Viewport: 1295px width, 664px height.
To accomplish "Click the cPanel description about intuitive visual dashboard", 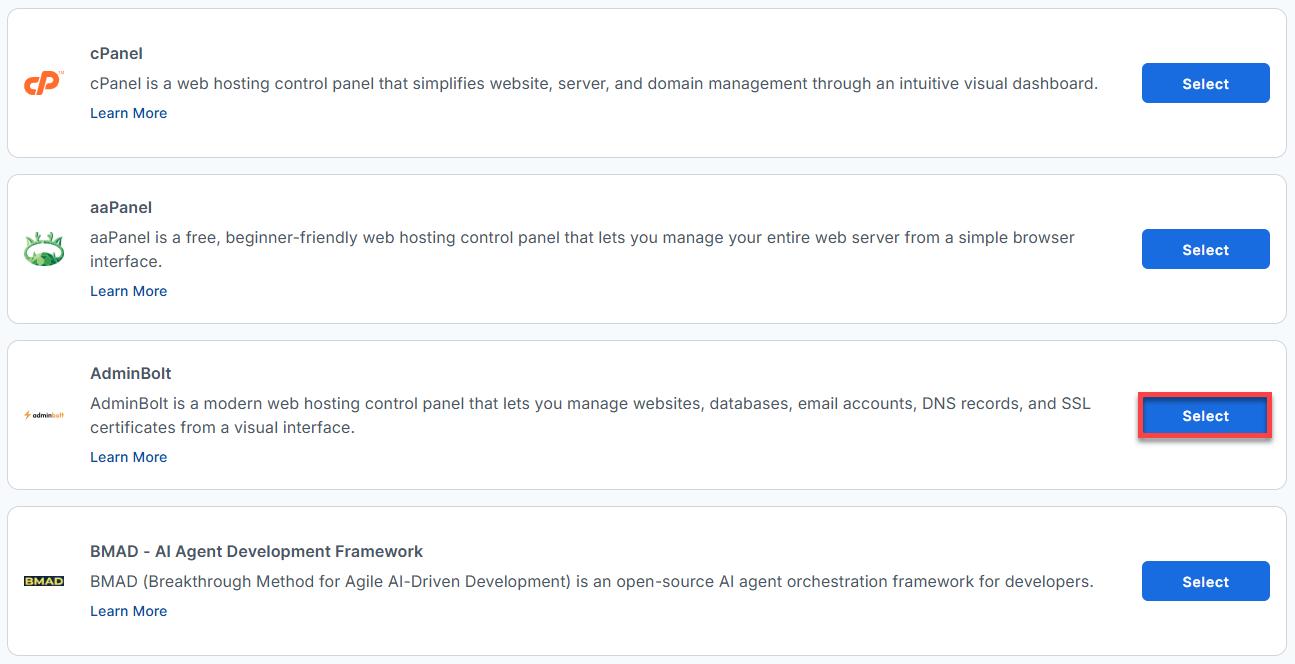I will point(594,84).
